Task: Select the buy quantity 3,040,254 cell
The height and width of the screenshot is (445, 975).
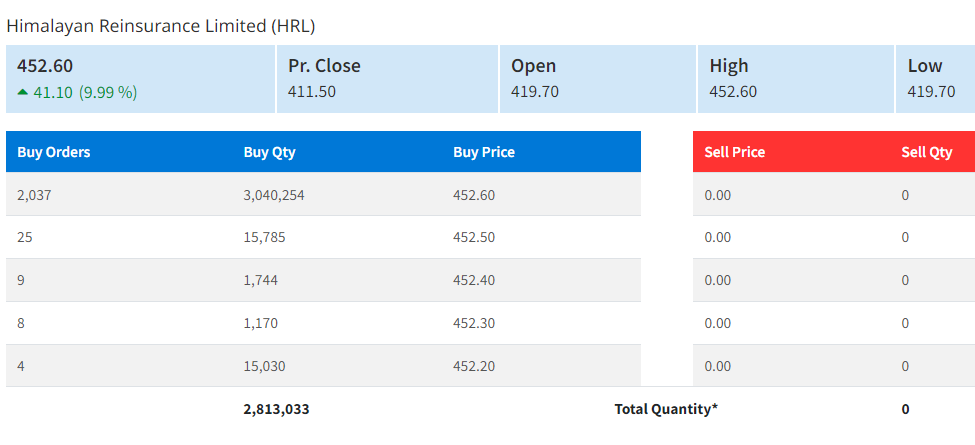Action: pos(274,195)
